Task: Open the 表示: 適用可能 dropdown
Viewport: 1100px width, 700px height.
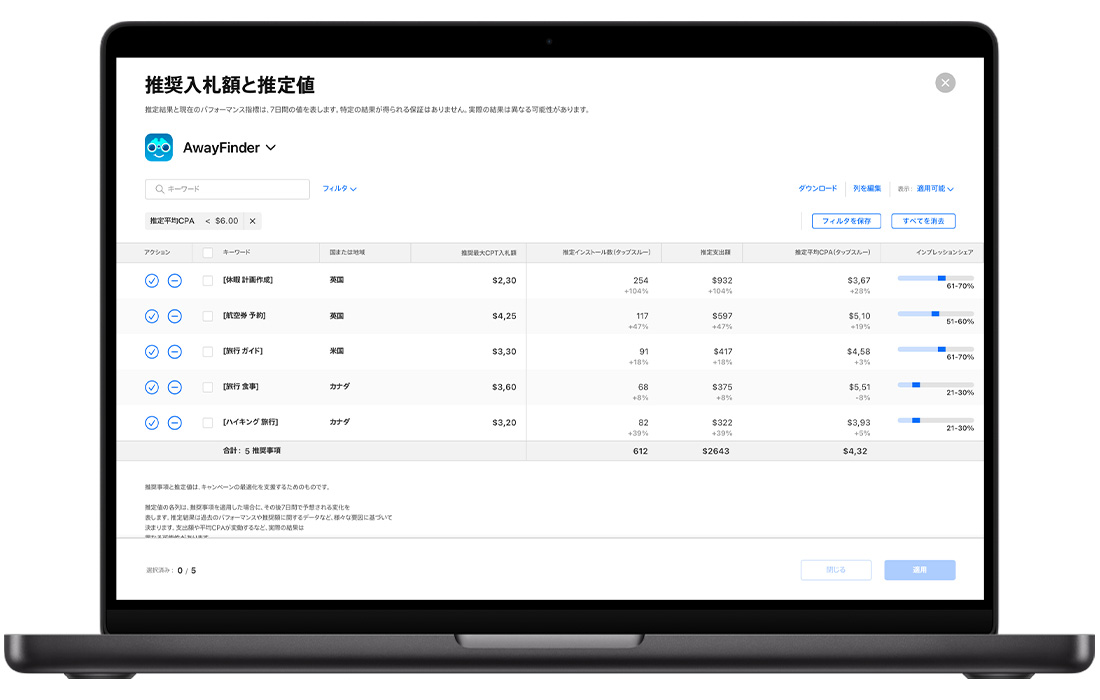Action: [935, 189]
